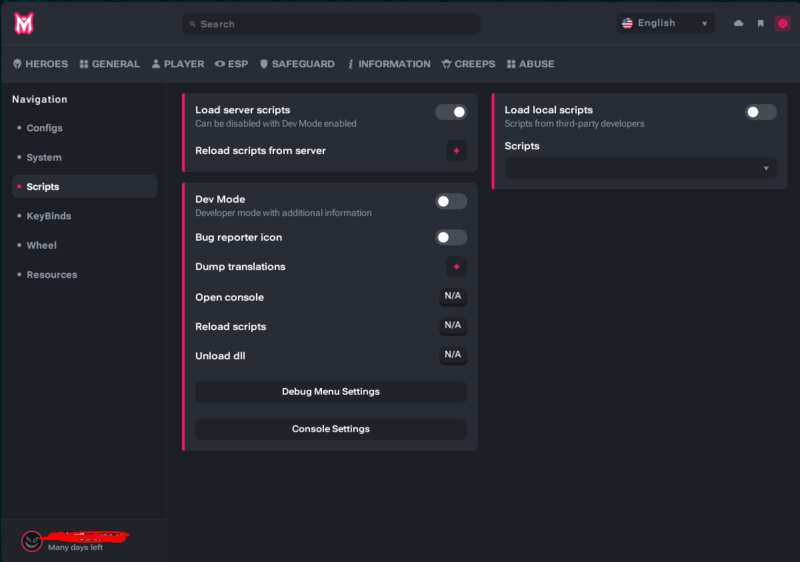The width and height of the screenshot is (800, 562).
Task: Click the pink M logo icon
Action: [23, 23]
